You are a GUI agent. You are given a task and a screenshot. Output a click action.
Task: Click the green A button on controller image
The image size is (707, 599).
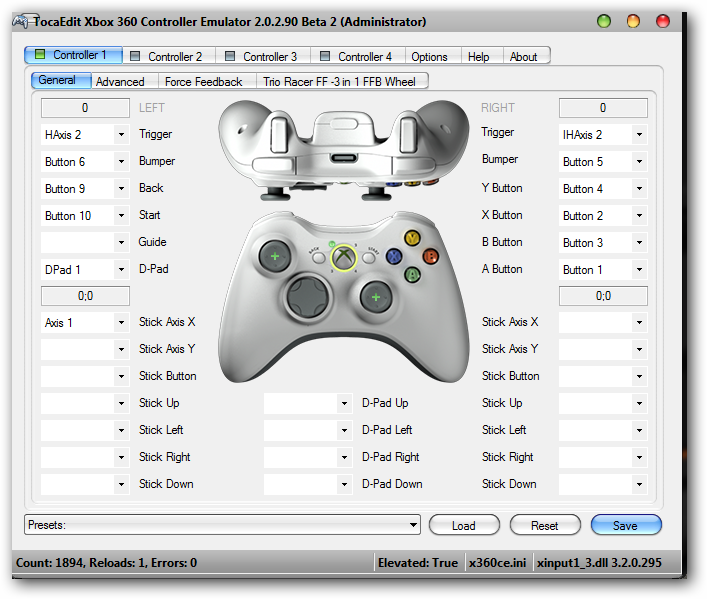tap(412, 274)
